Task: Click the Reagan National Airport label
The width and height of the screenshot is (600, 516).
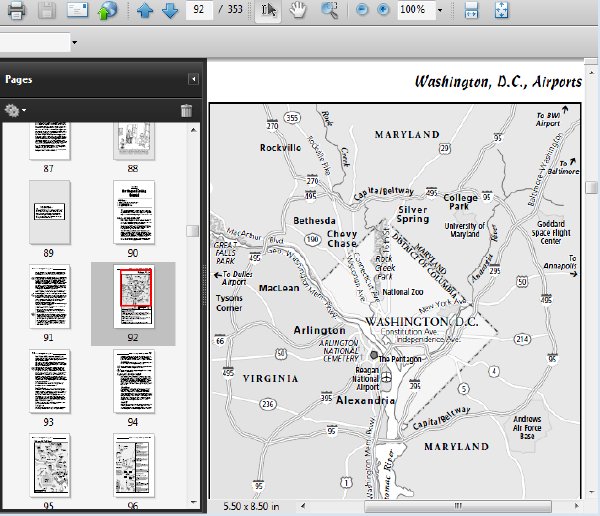Action: point(366,379)
